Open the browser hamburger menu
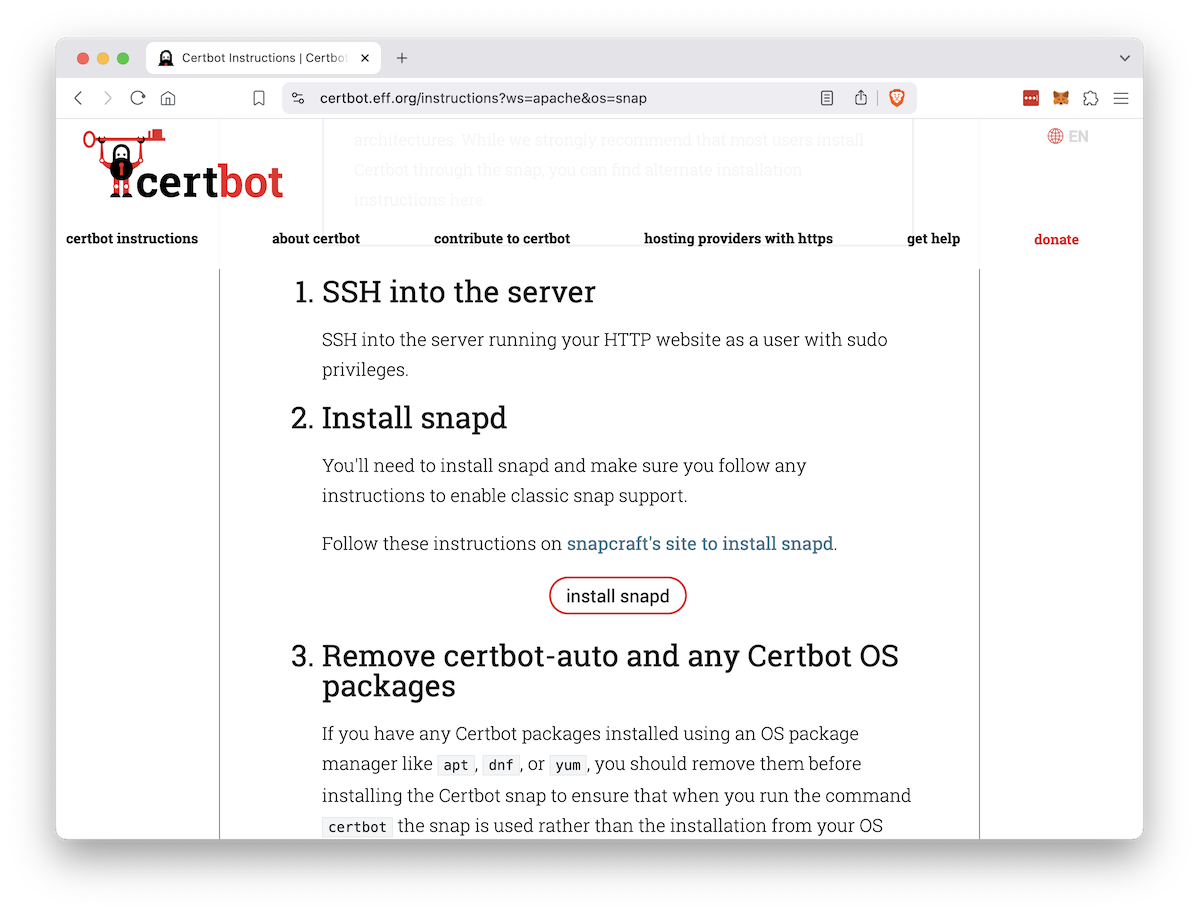 (x=1121, y=98)
